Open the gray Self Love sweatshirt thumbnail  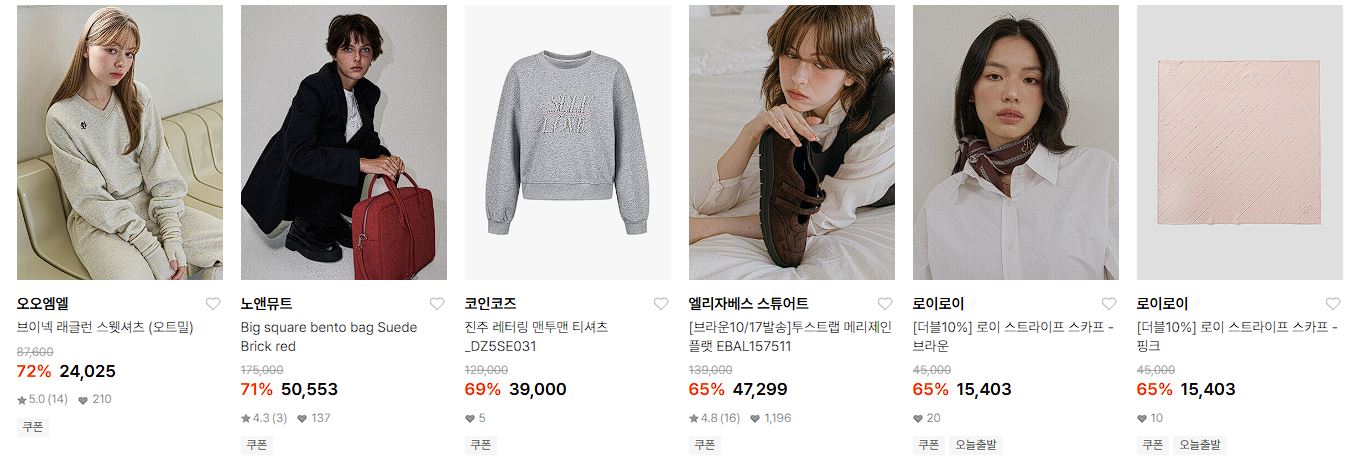568,142
